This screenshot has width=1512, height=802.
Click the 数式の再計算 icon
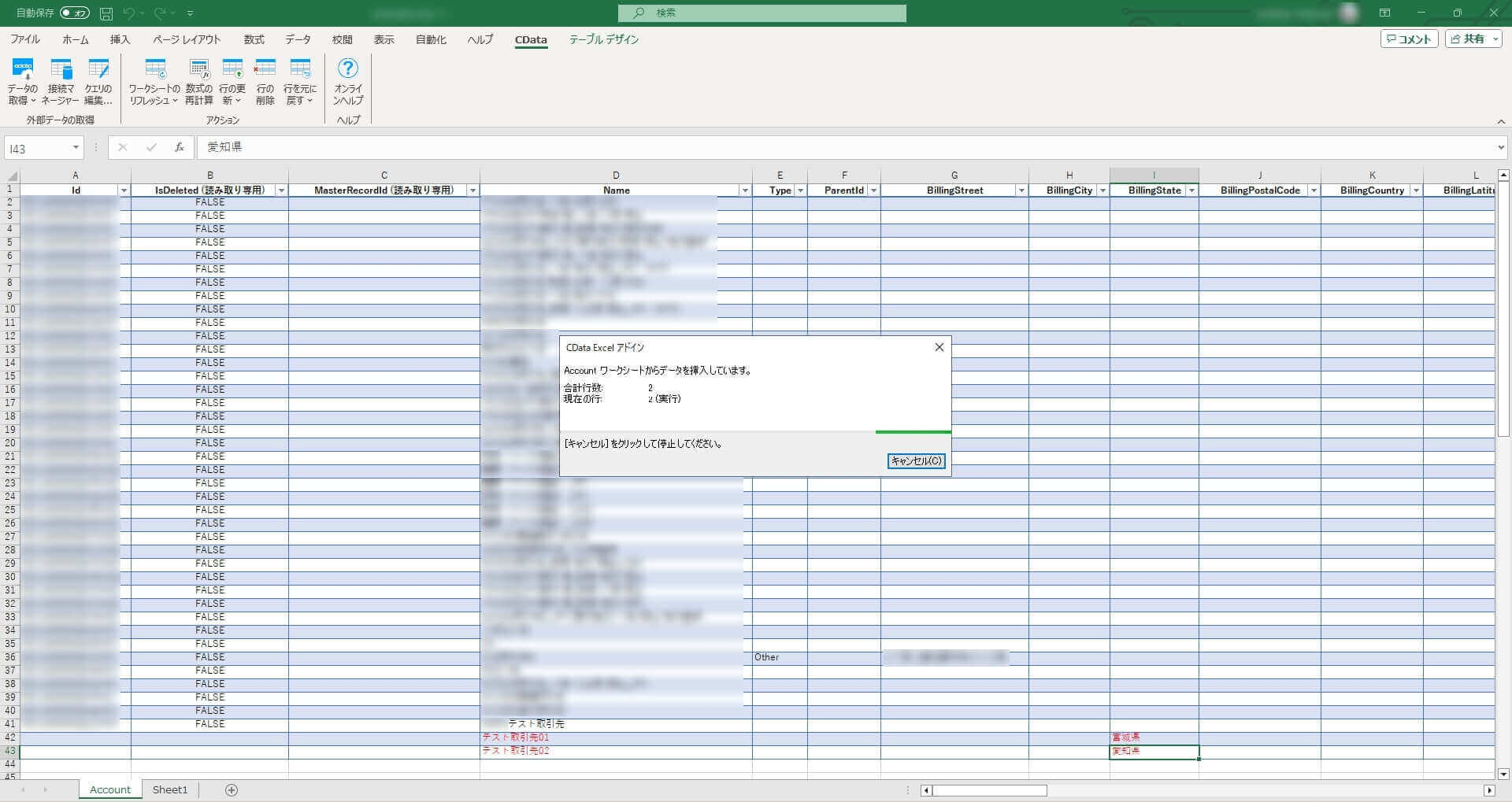tap(199, 69)
